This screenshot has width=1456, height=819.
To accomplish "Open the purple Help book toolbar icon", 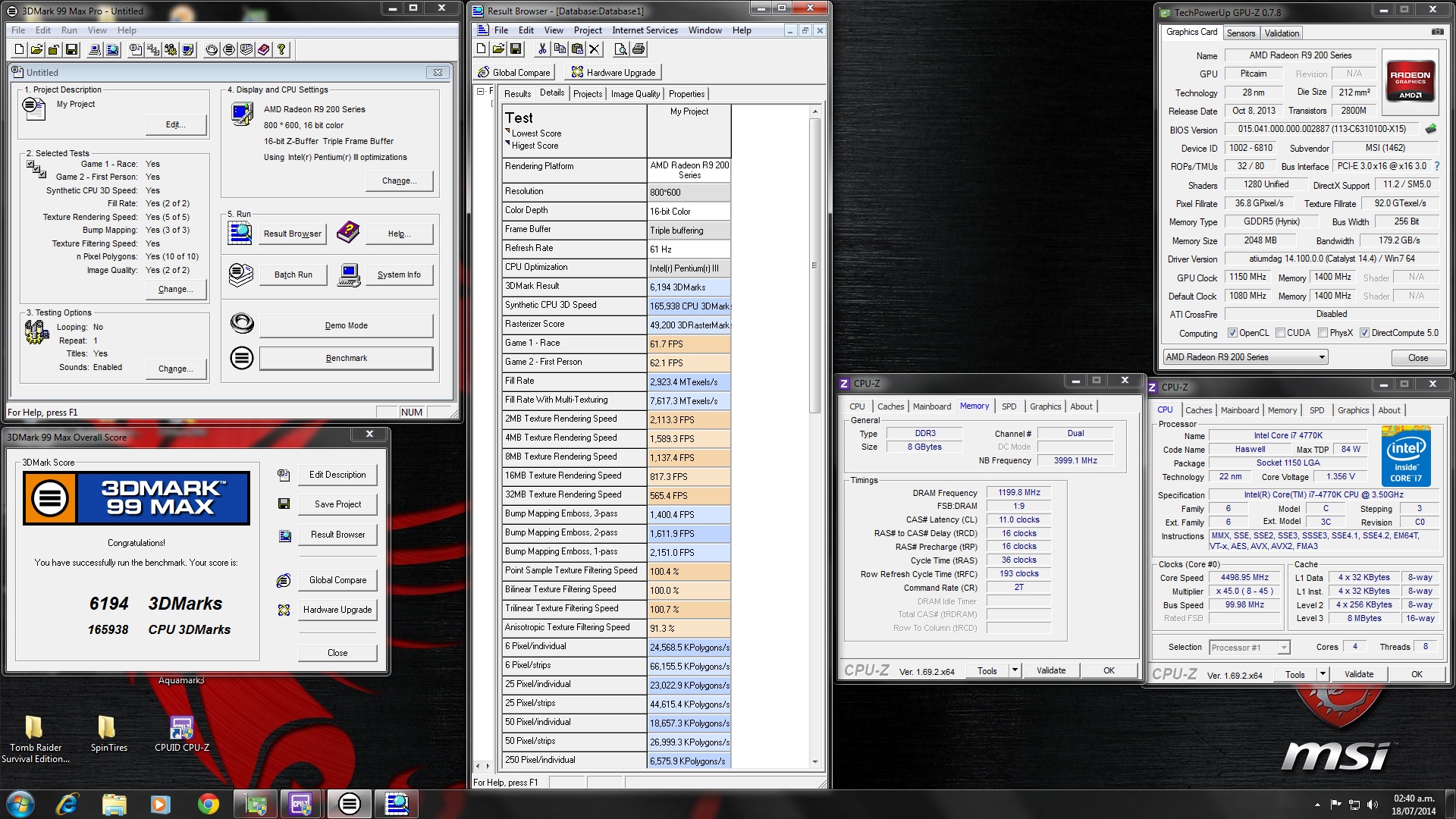I will pos(264,49).
